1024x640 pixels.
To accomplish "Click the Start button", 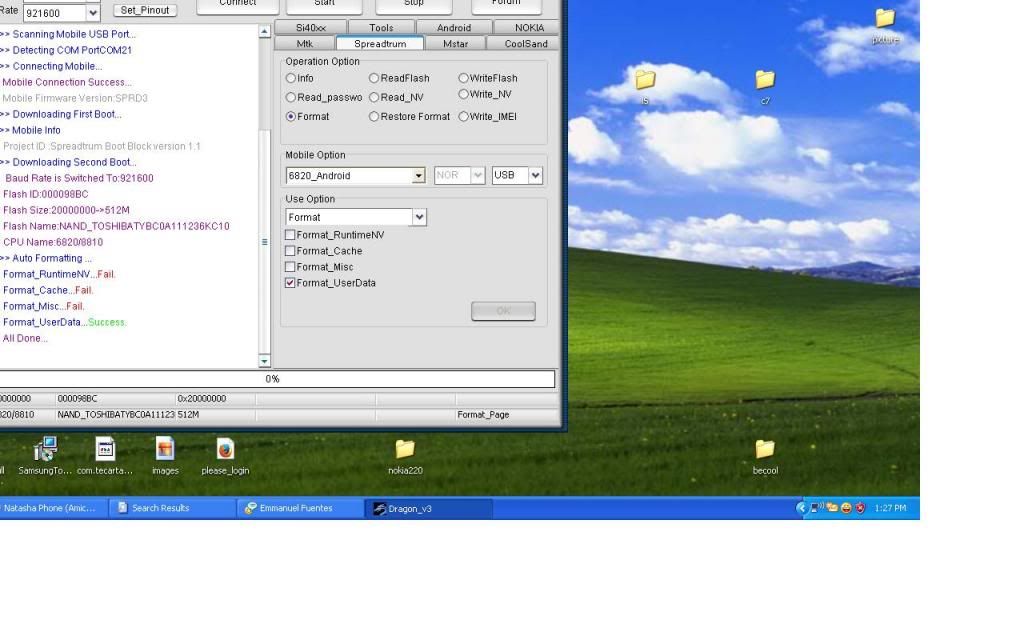I will pyautogui.click(x=324, y=6).
